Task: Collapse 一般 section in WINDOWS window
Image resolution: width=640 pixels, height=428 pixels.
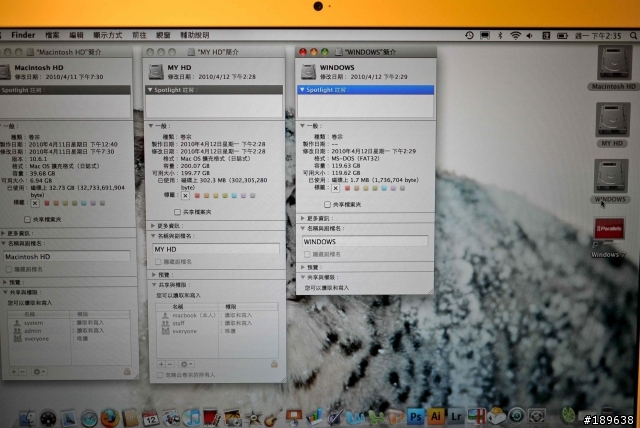Action: [302, 126]
